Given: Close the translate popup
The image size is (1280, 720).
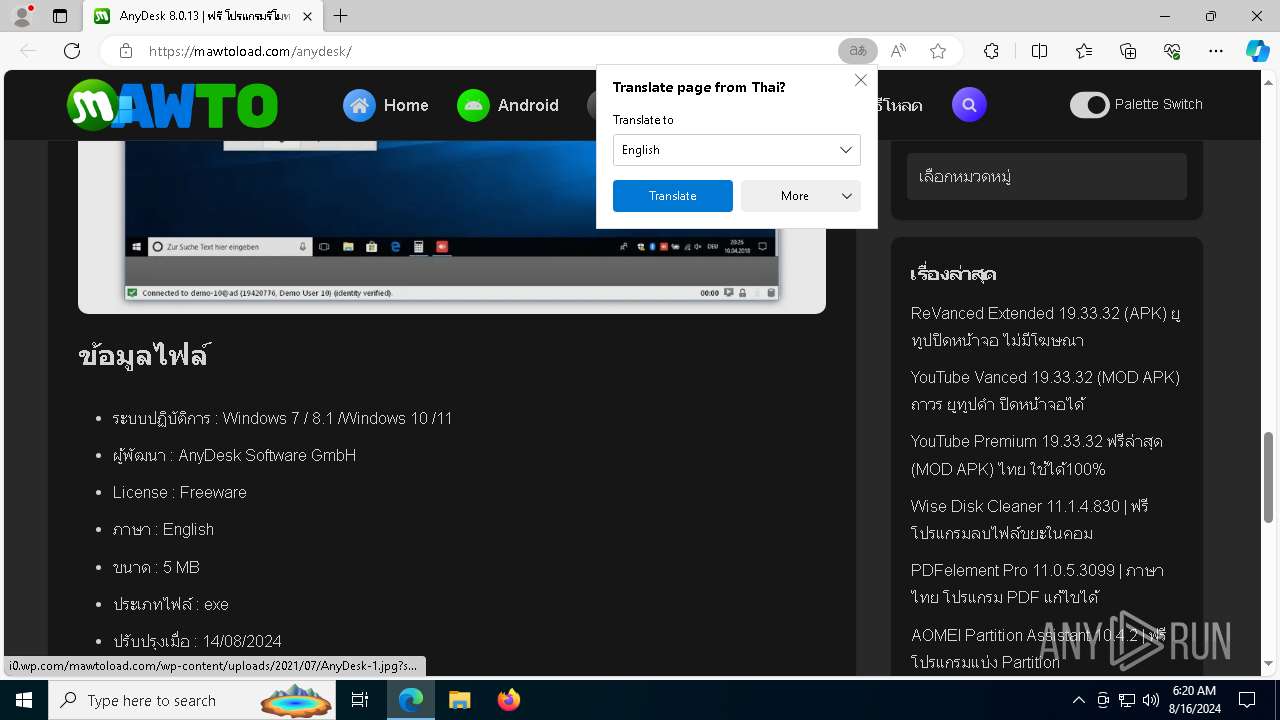Looking at the screenshot, I should pyautogui.click(x=860, y=80).
